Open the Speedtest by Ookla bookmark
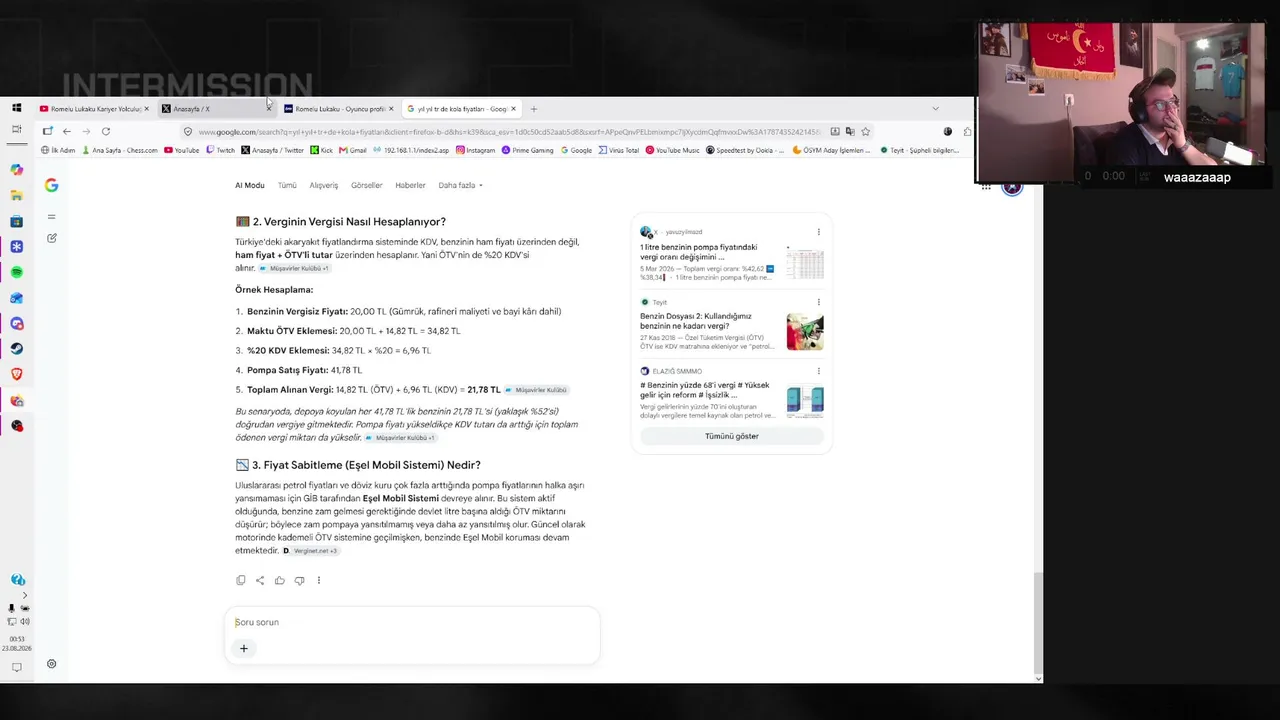Viewport: 1280px width, 720px height. pyautogui.click(x=745, y=150)
